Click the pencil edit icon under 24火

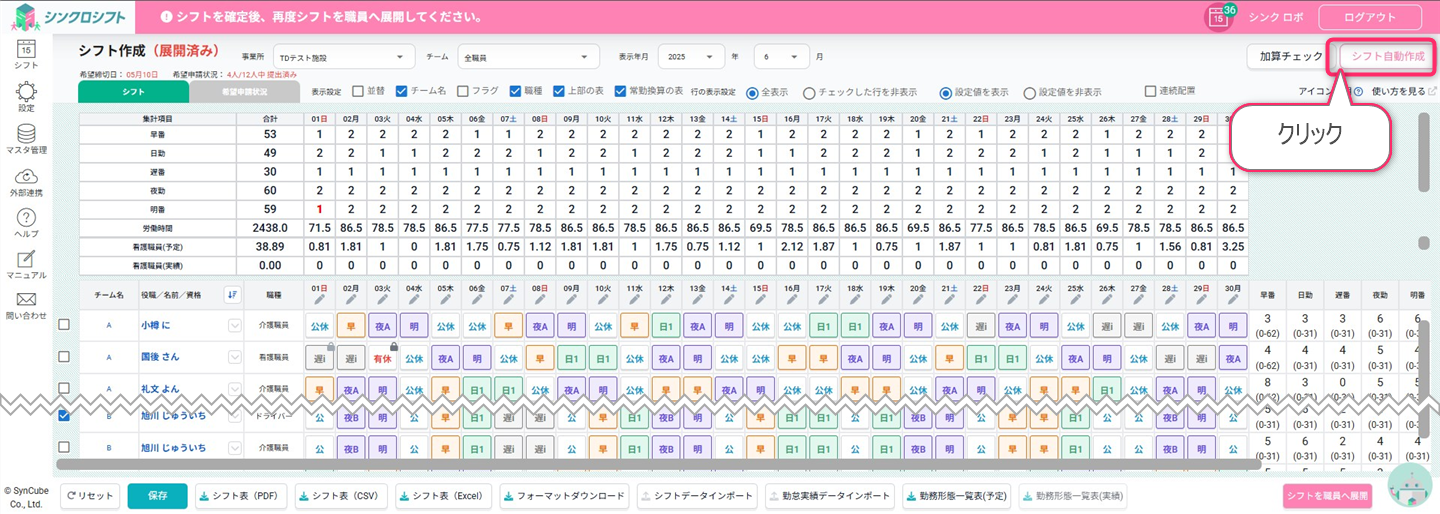[1043, 298]
